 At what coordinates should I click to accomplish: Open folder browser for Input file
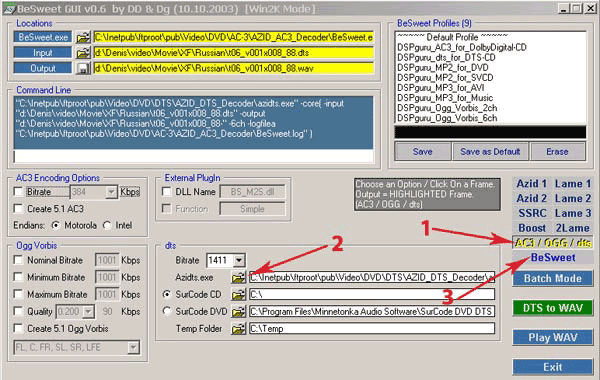[x=83, y=53]
